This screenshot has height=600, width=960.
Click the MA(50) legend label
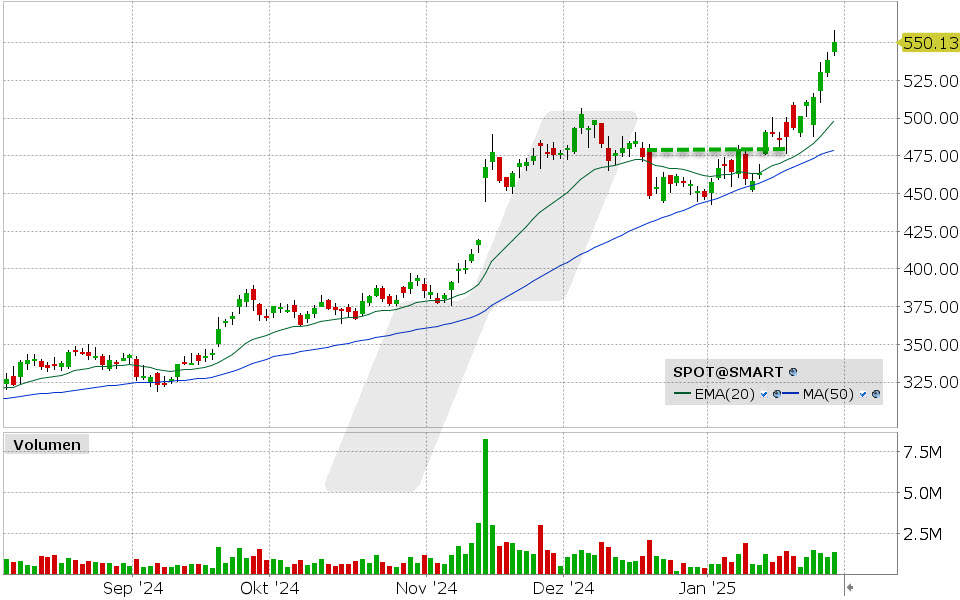(x=828, y=394)
